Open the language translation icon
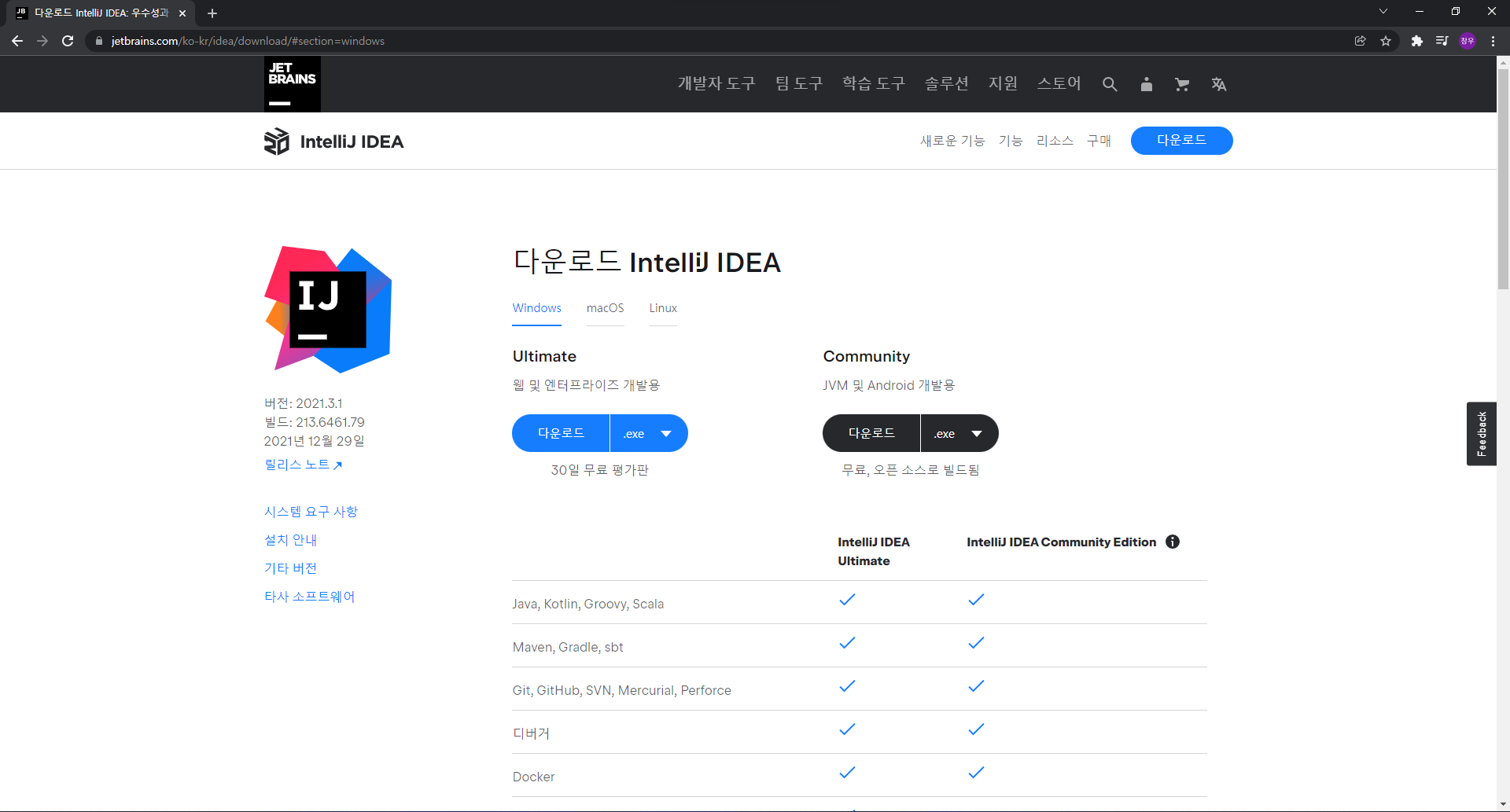This screenshot has width=1510, height=812. pyautogui.click(x=1219, y=84)
